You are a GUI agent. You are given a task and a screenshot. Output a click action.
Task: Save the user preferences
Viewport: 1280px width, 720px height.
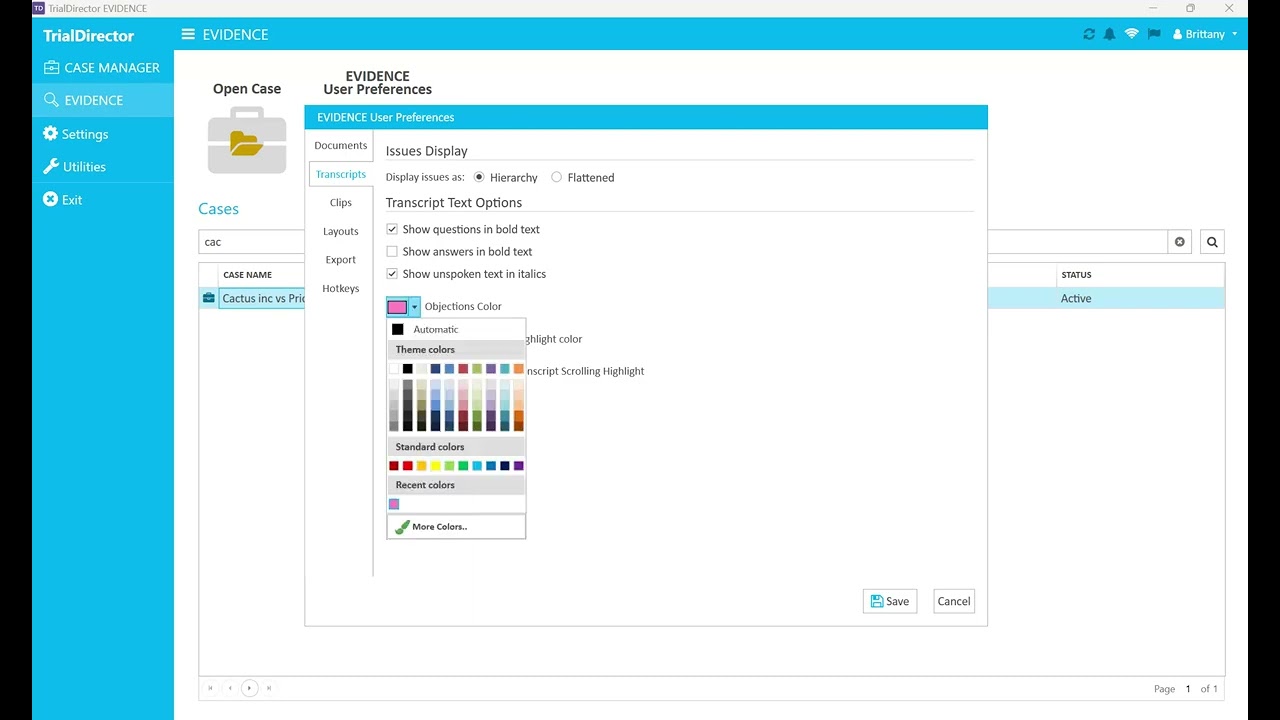[x=890, y=601]
